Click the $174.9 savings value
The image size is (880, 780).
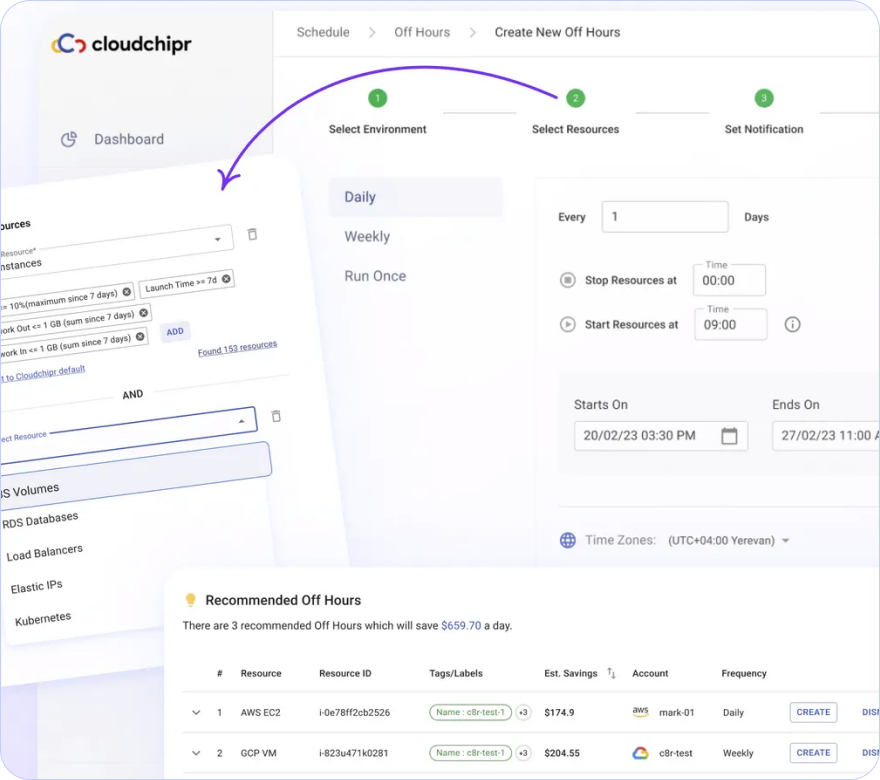pyautogui.click(x=559, y=713)
